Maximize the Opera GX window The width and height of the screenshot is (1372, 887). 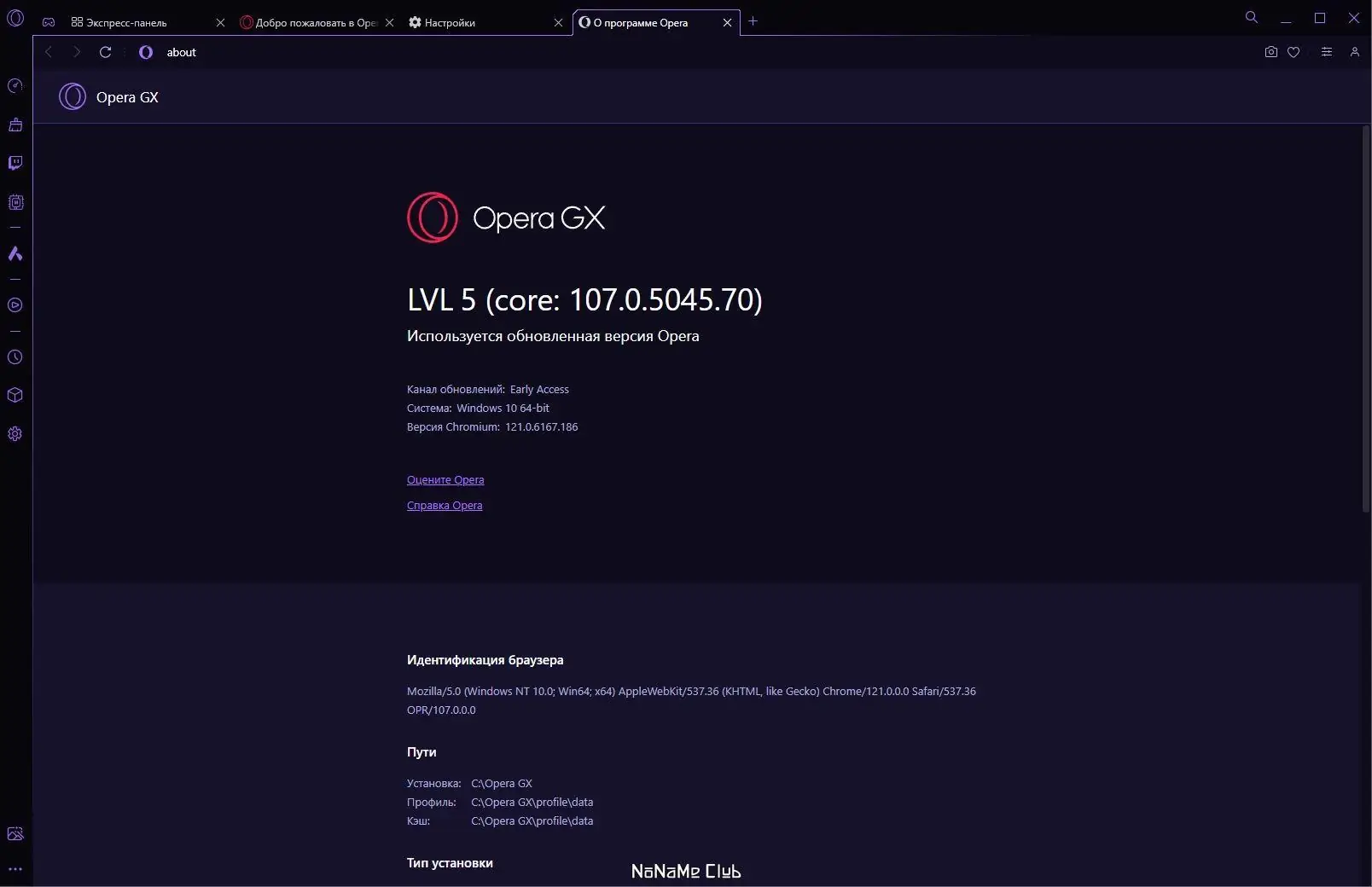[x=1320, y=18]
